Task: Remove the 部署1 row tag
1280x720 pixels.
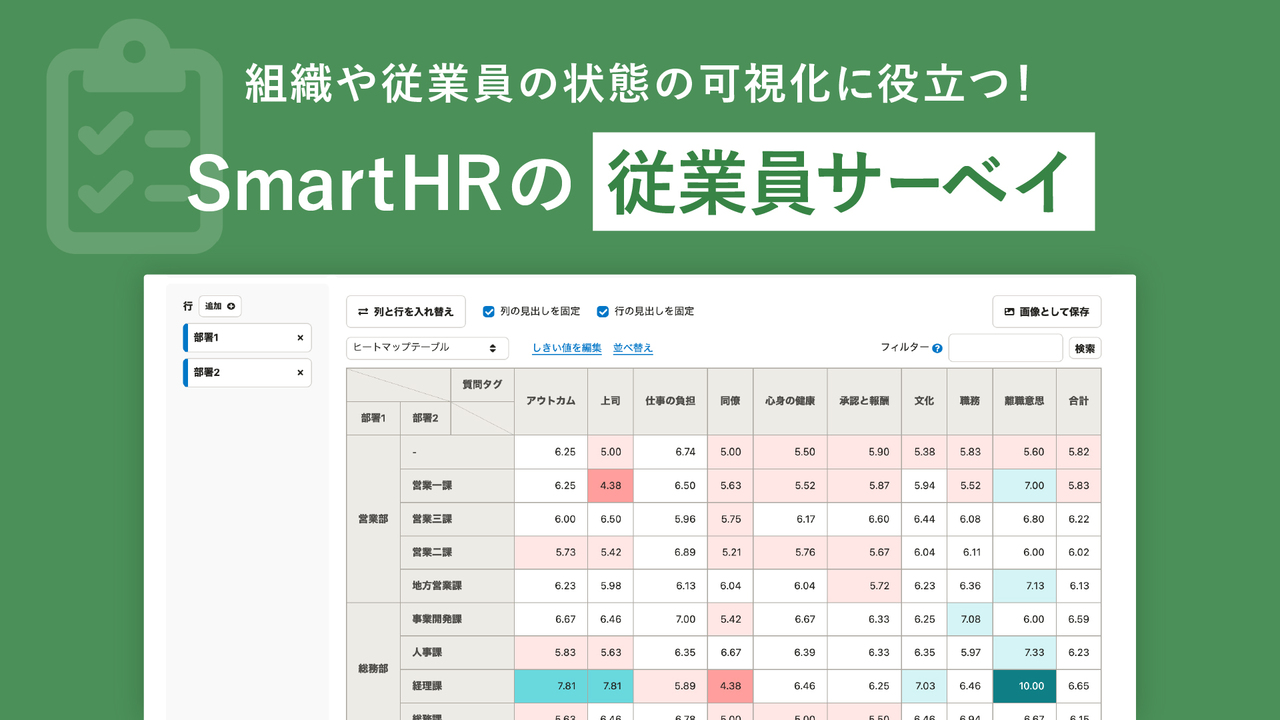Action: coord(300,338)
